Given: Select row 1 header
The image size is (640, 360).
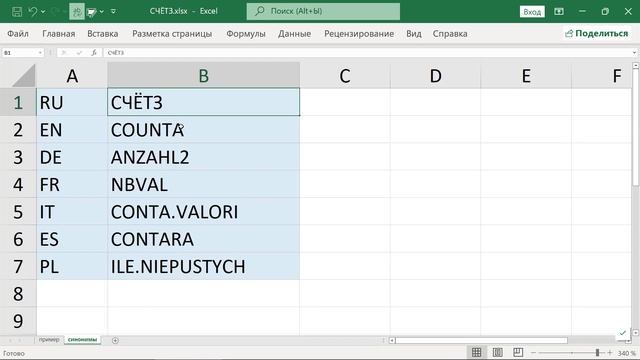Looking at the screenshot, I should coord(18,102).
